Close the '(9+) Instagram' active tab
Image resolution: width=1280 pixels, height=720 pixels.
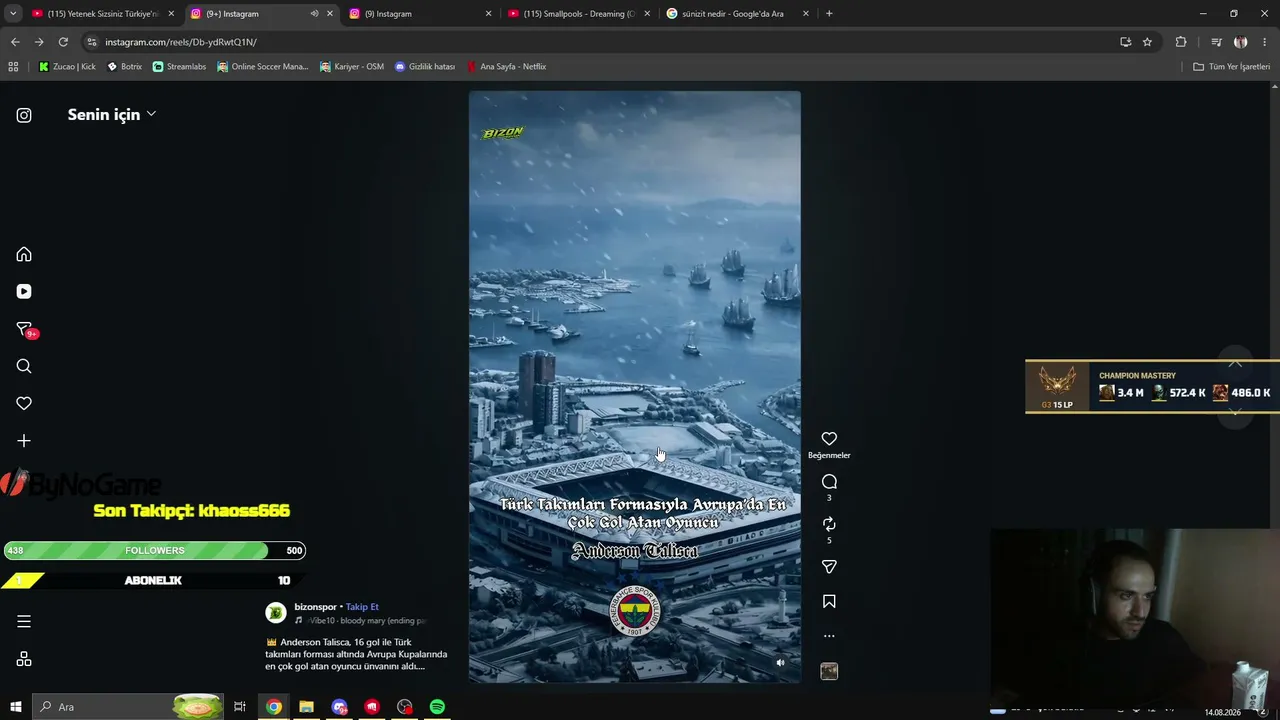pyautogui.click(x=330, y=14)
